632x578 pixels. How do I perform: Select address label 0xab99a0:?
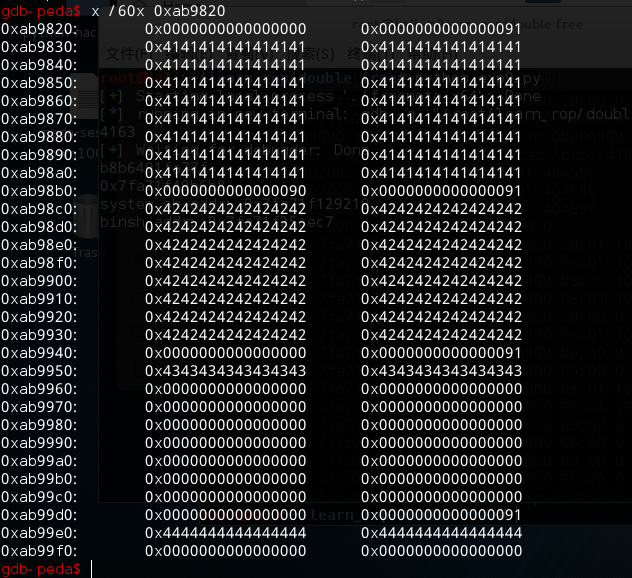pyautogui.click(x=39, y=461)
